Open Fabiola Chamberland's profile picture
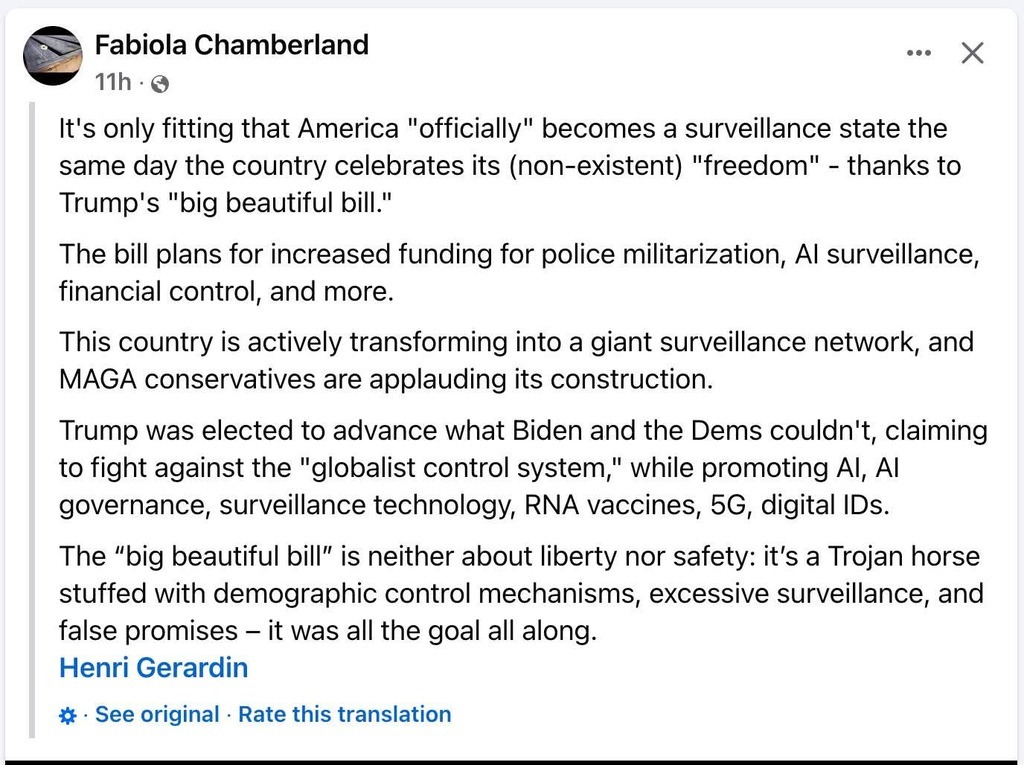This screenshot has height=765, width=1024. coord(53,56)
